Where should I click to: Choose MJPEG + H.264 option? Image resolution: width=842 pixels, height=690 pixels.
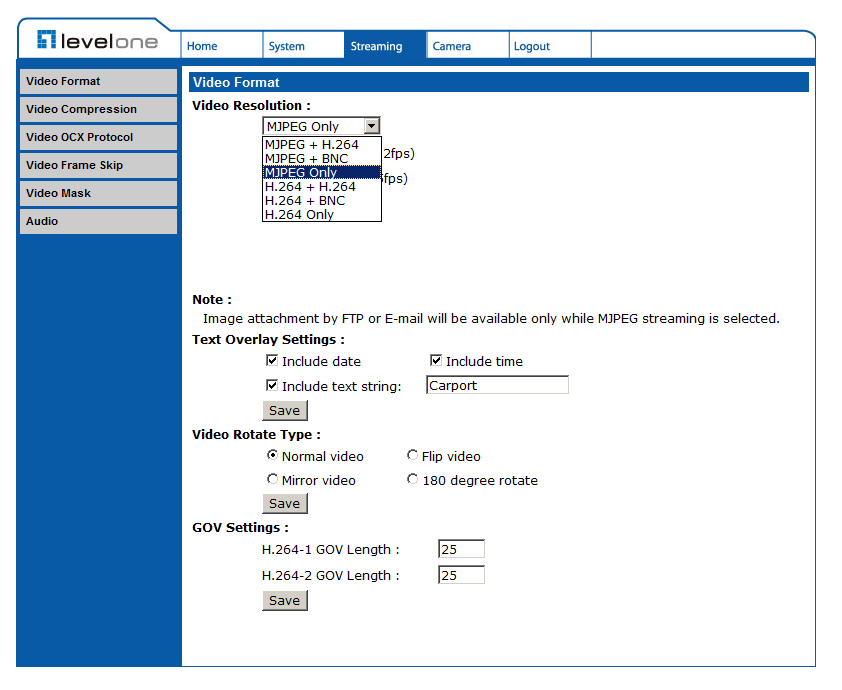tap(322, 144)
